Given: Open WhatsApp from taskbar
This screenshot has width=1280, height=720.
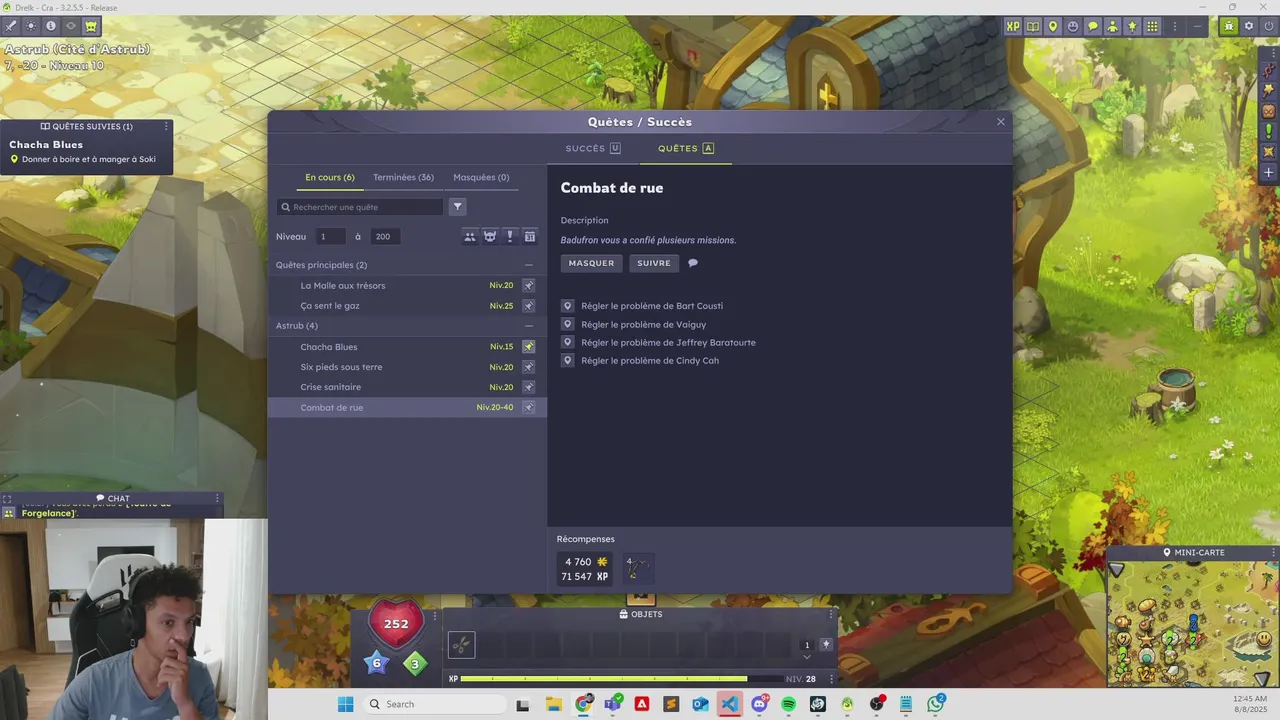Looking at the screenshot, I should click(935, 704).
